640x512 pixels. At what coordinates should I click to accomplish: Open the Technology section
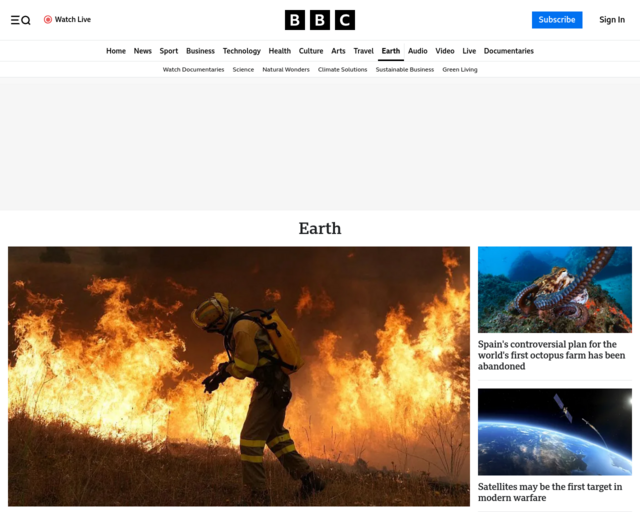pos(242,51)
